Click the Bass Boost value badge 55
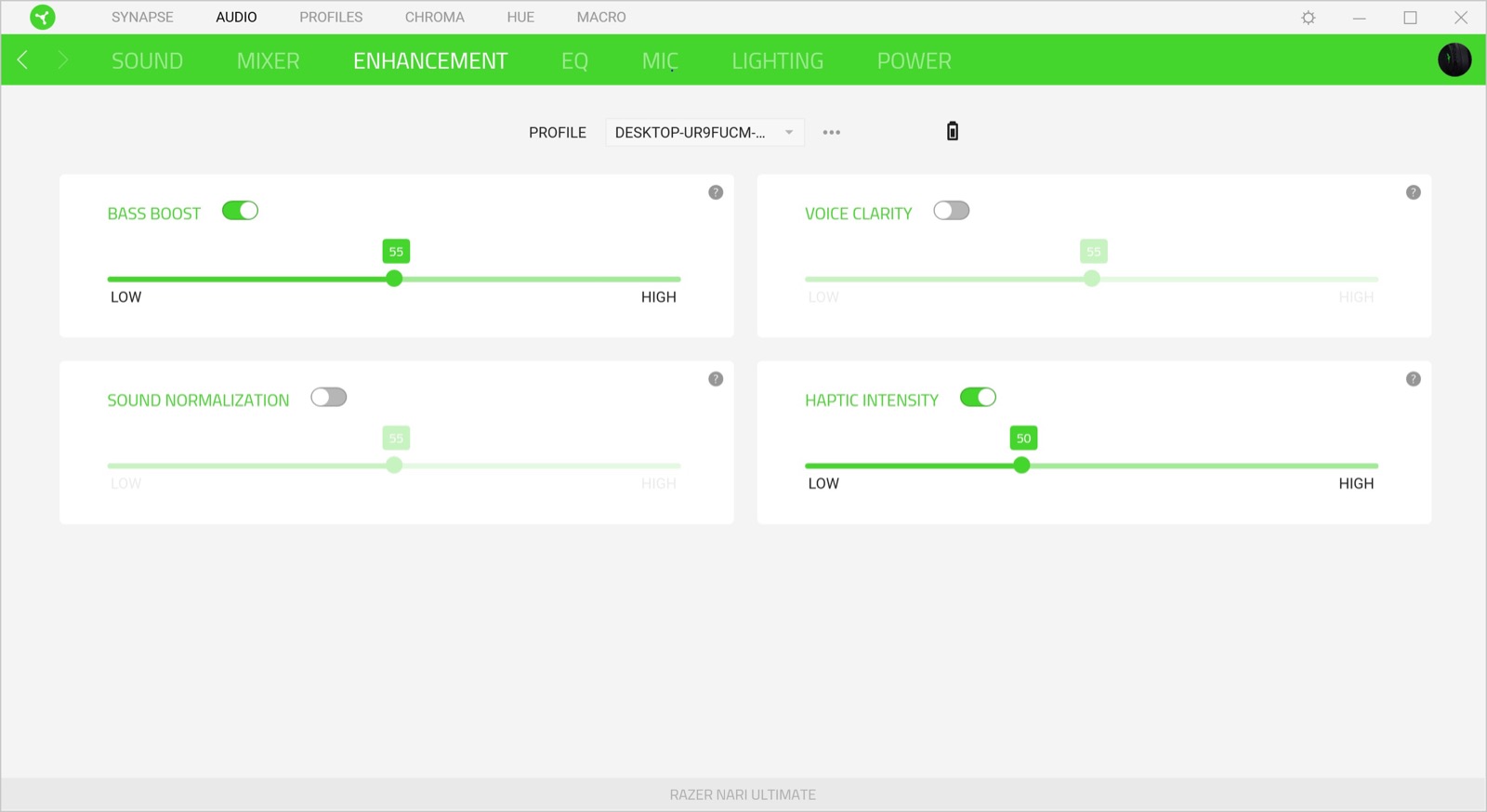 tap(396, 252)
